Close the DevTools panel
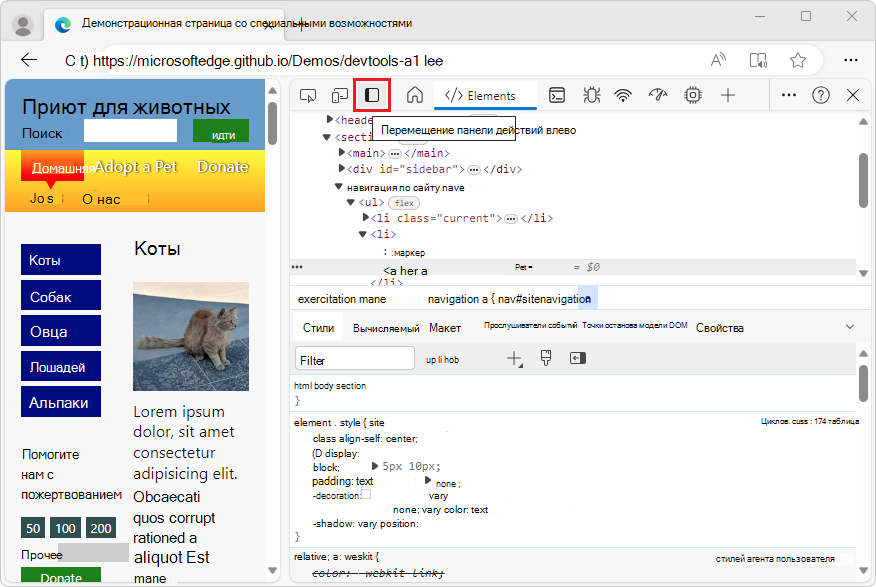 click(x=853, y=95)
